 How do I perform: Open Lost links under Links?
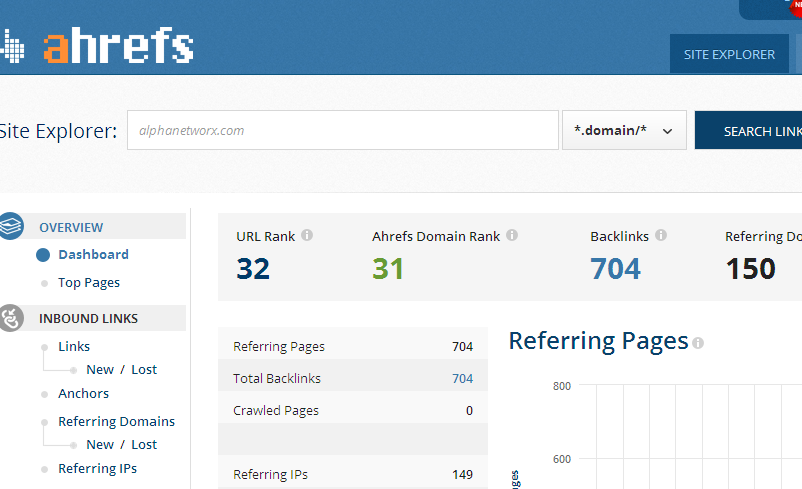click(144, 369)
